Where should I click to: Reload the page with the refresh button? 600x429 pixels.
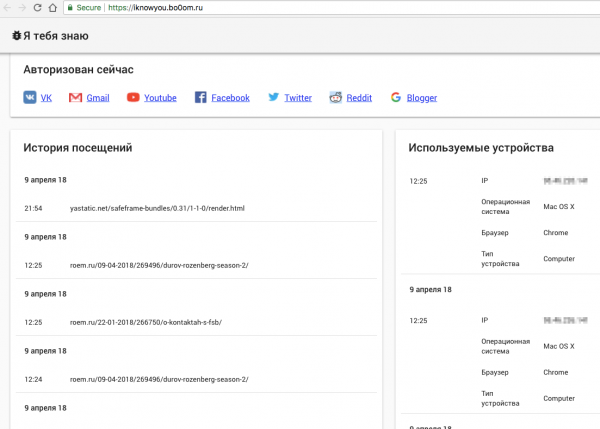pos(37,7)
